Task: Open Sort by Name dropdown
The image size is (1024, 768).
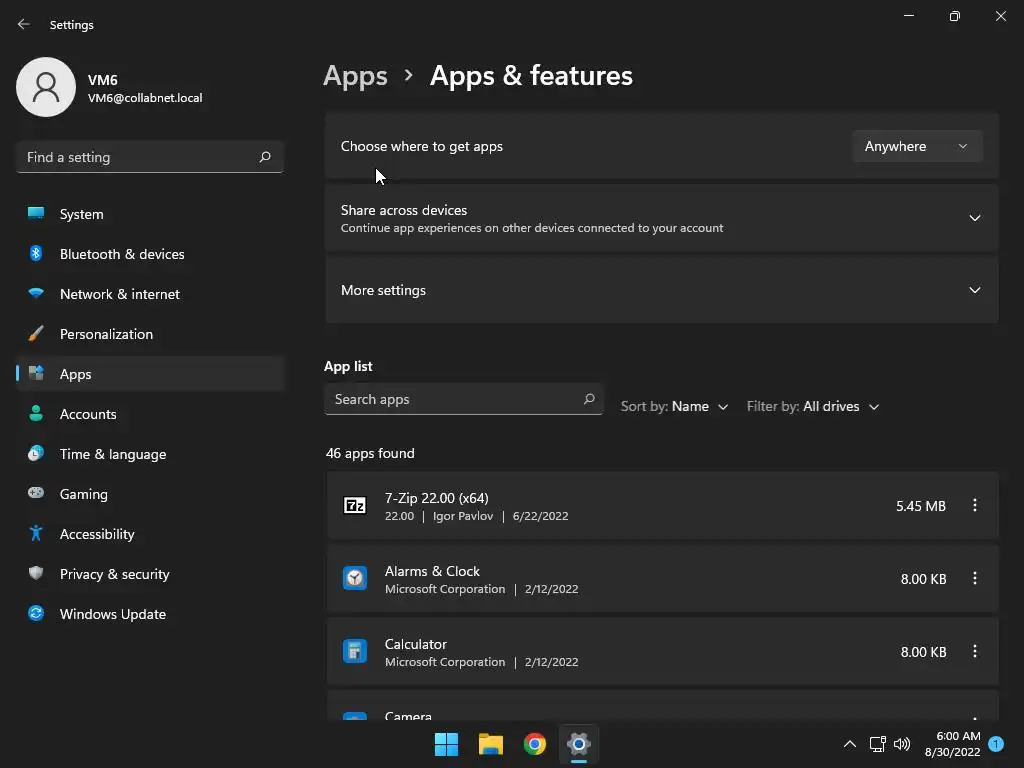Action: [675, 407]
